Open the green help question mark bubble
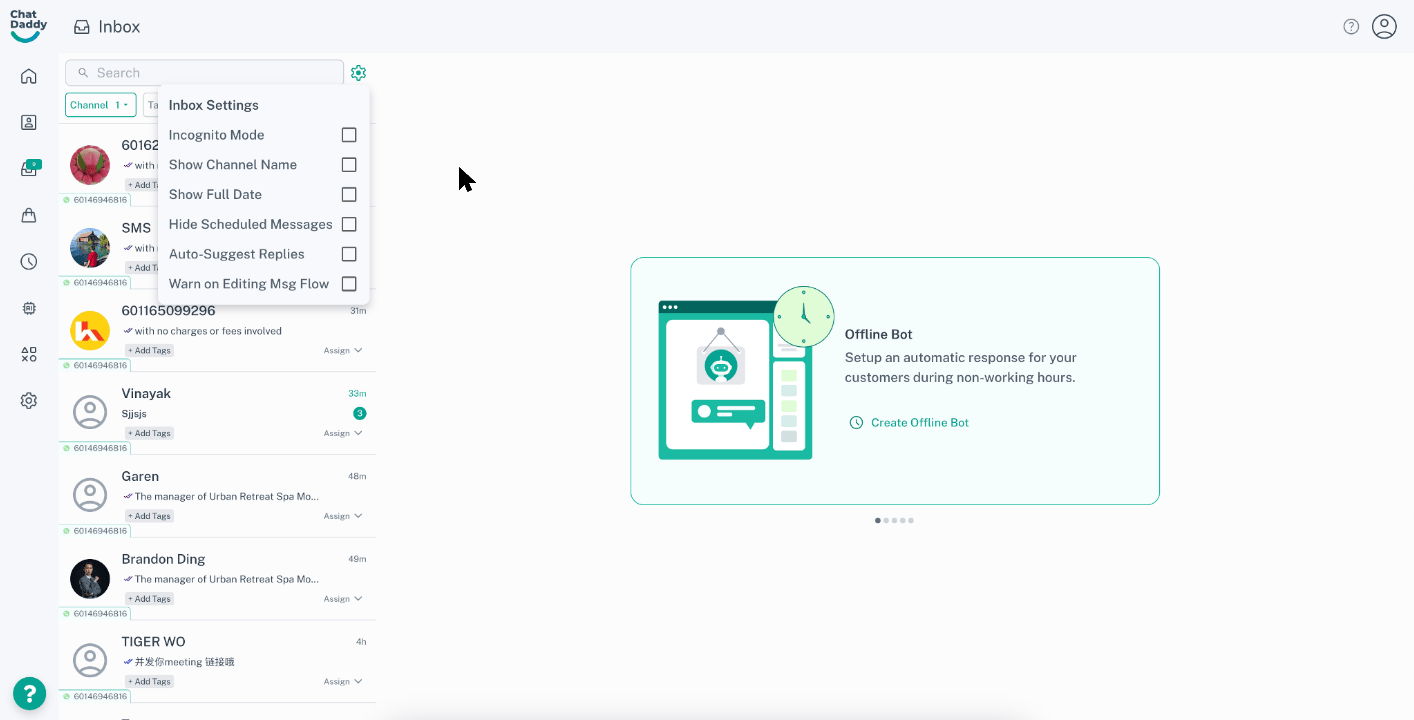1414x720 pixels. point(29,693)
